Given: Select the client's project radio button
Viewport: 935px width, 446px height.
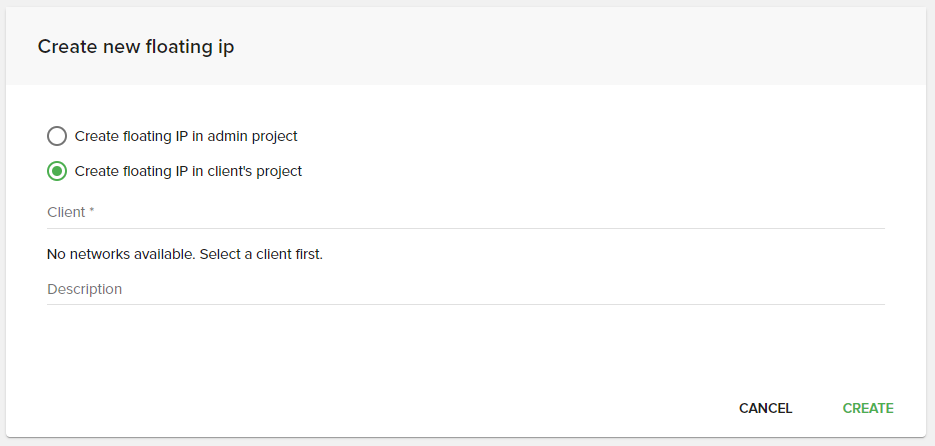Looking at the screenshot, I should (57, 171).
